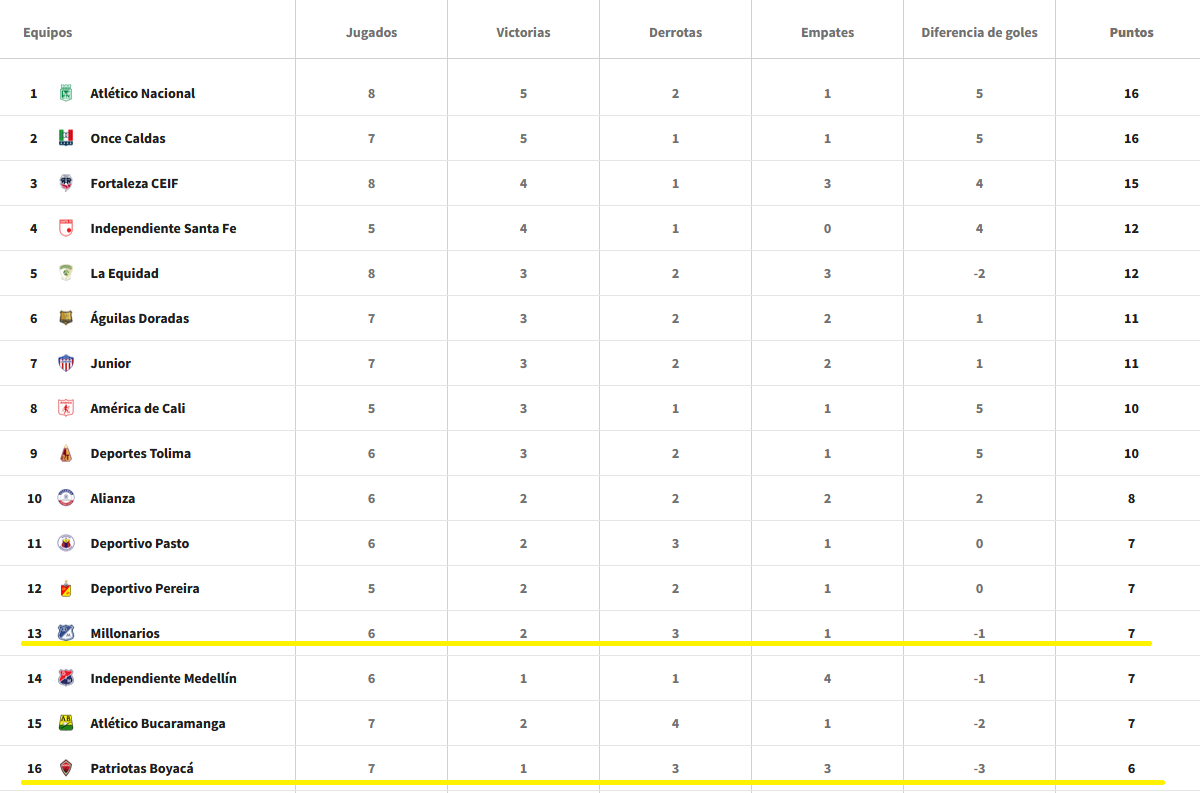Select the Deportivo Pereira team name
Image resolution: width=1200 pixels, height=793 pixels.
145,588
